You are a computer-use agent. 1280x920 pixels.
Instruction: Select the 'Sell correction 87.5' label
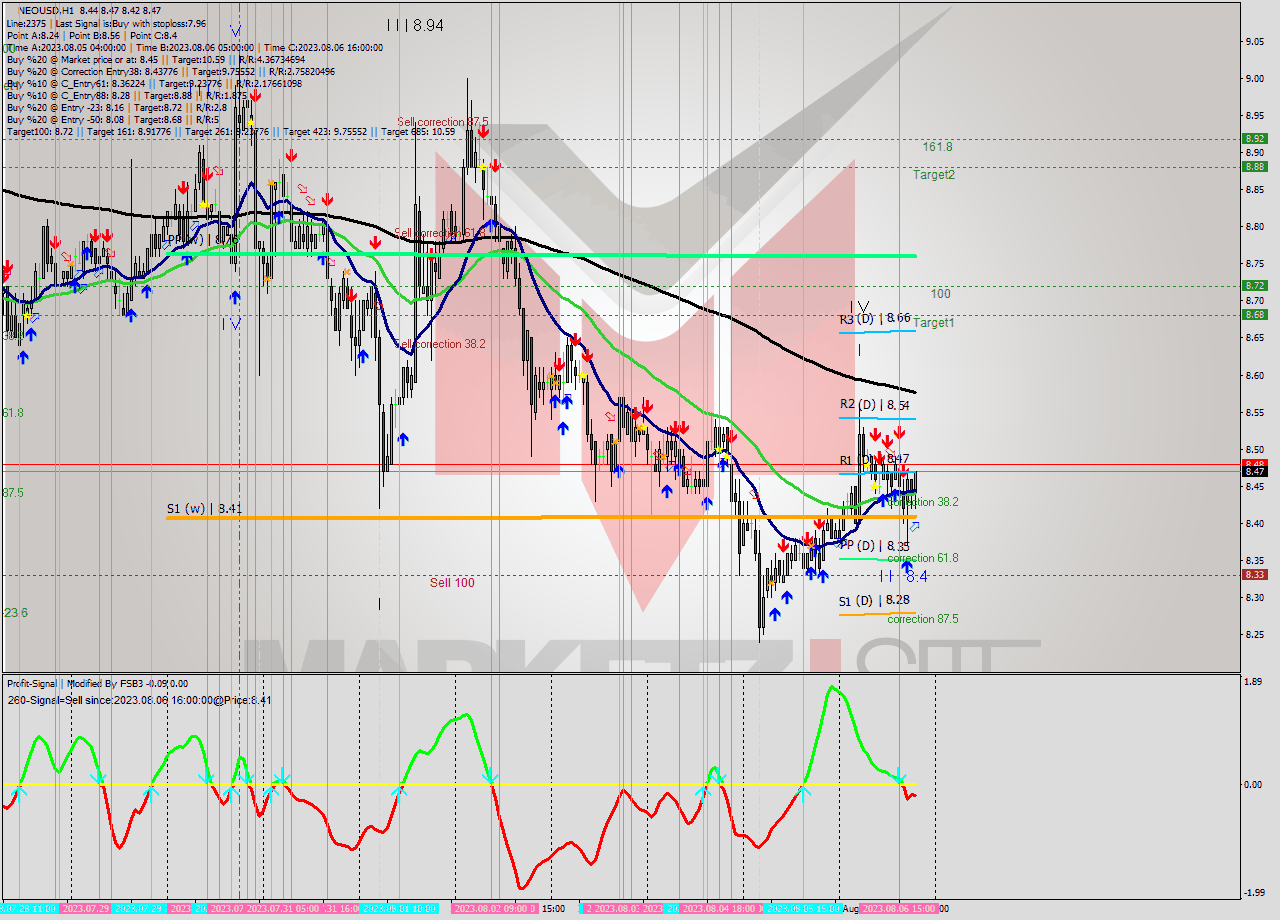(443, 121)
